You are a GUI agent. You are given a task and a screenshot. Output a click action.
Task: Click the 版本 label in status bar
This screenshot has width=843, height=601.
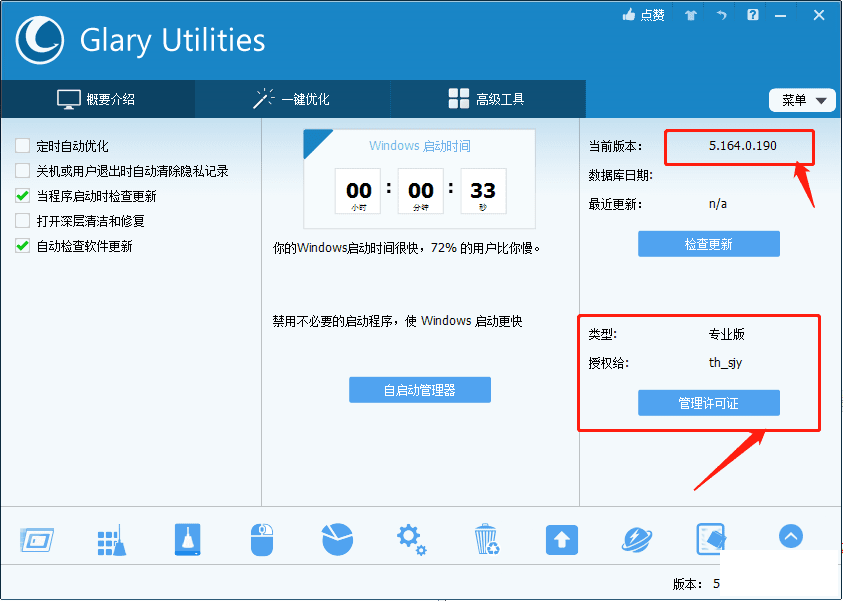[x=688, y=584]
